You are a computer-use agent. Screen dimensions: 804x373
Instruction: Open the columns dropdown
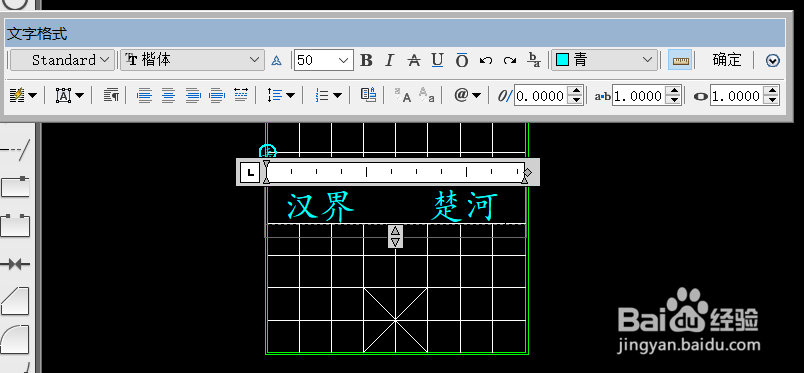pyautogui.click(x=23, y=95)
